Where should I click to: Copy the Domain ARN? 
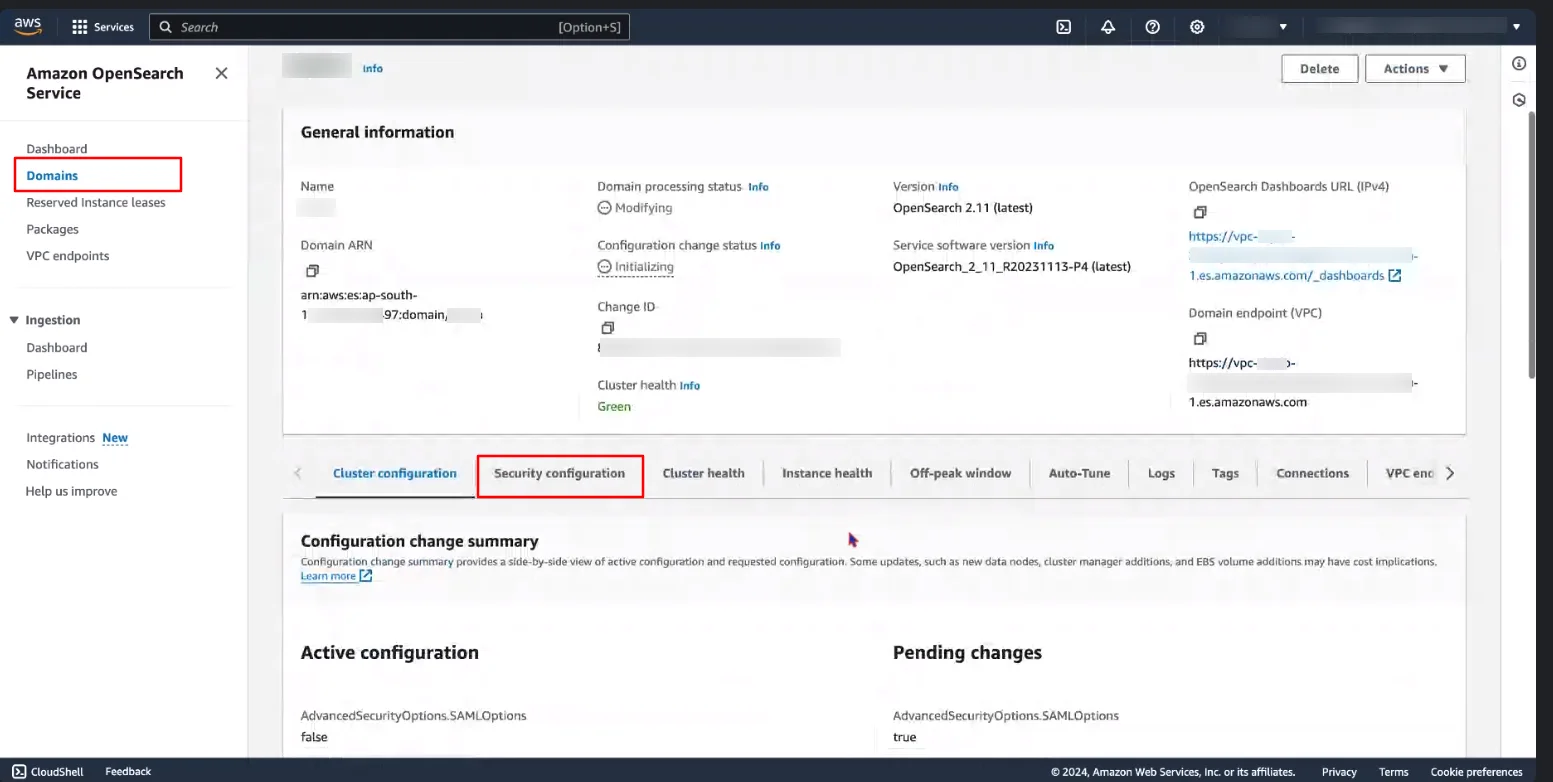[x=312, y=271]
